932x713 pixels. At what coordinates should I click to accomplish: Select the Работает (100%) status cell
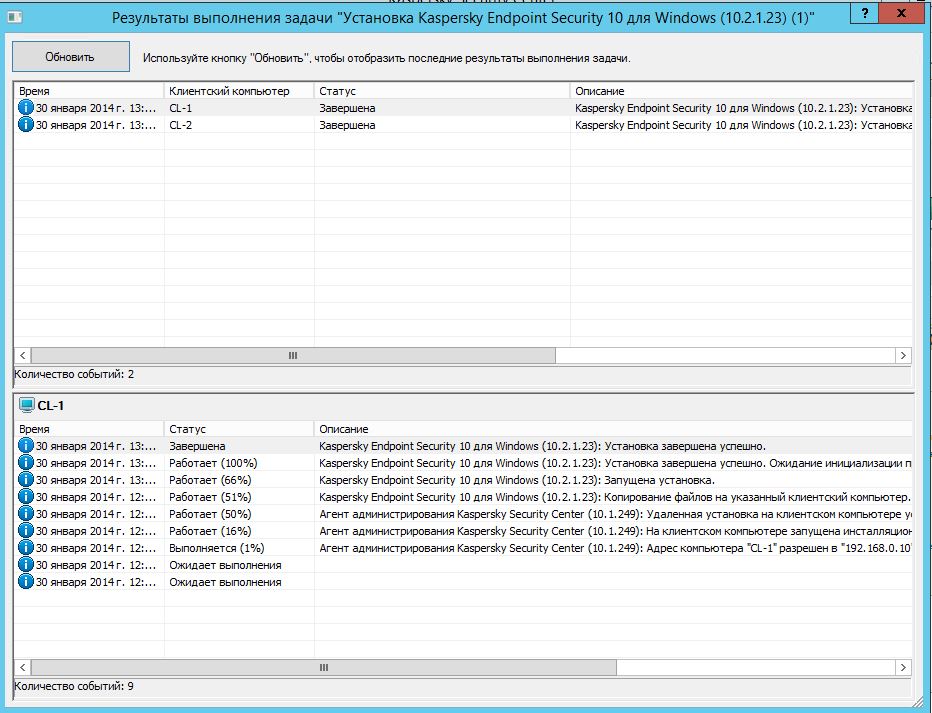213,463
